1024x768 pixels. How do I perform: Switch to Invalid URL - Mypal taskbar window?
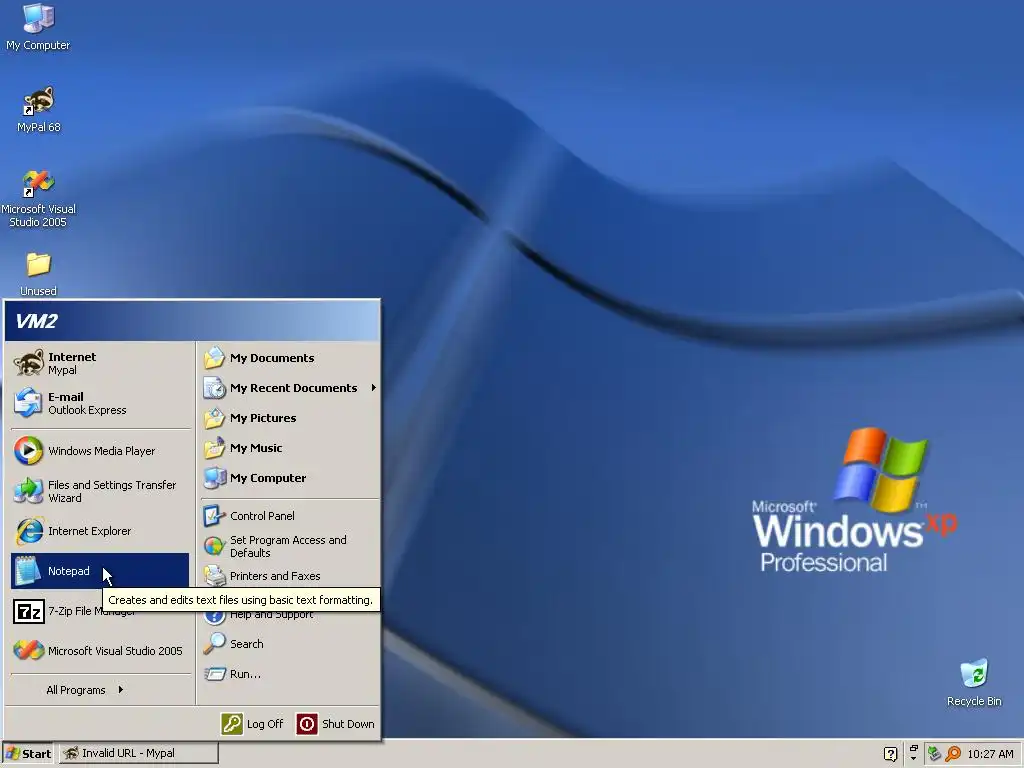pos(138,754)
